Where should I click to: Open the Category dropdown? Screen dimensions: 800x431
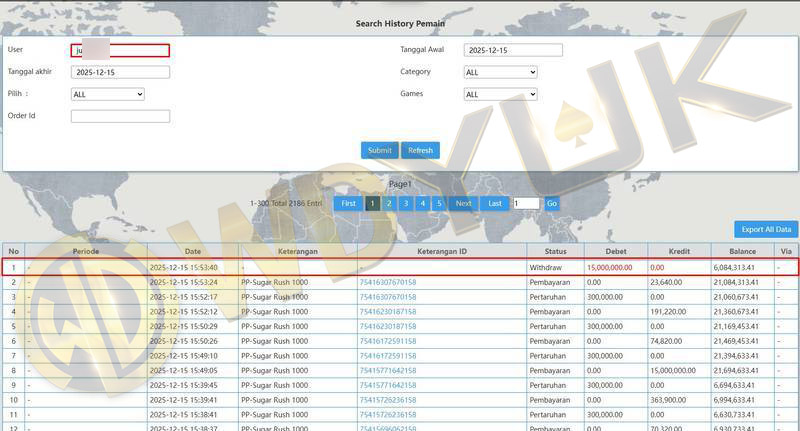pyautogui.click(x=500, y=72)
